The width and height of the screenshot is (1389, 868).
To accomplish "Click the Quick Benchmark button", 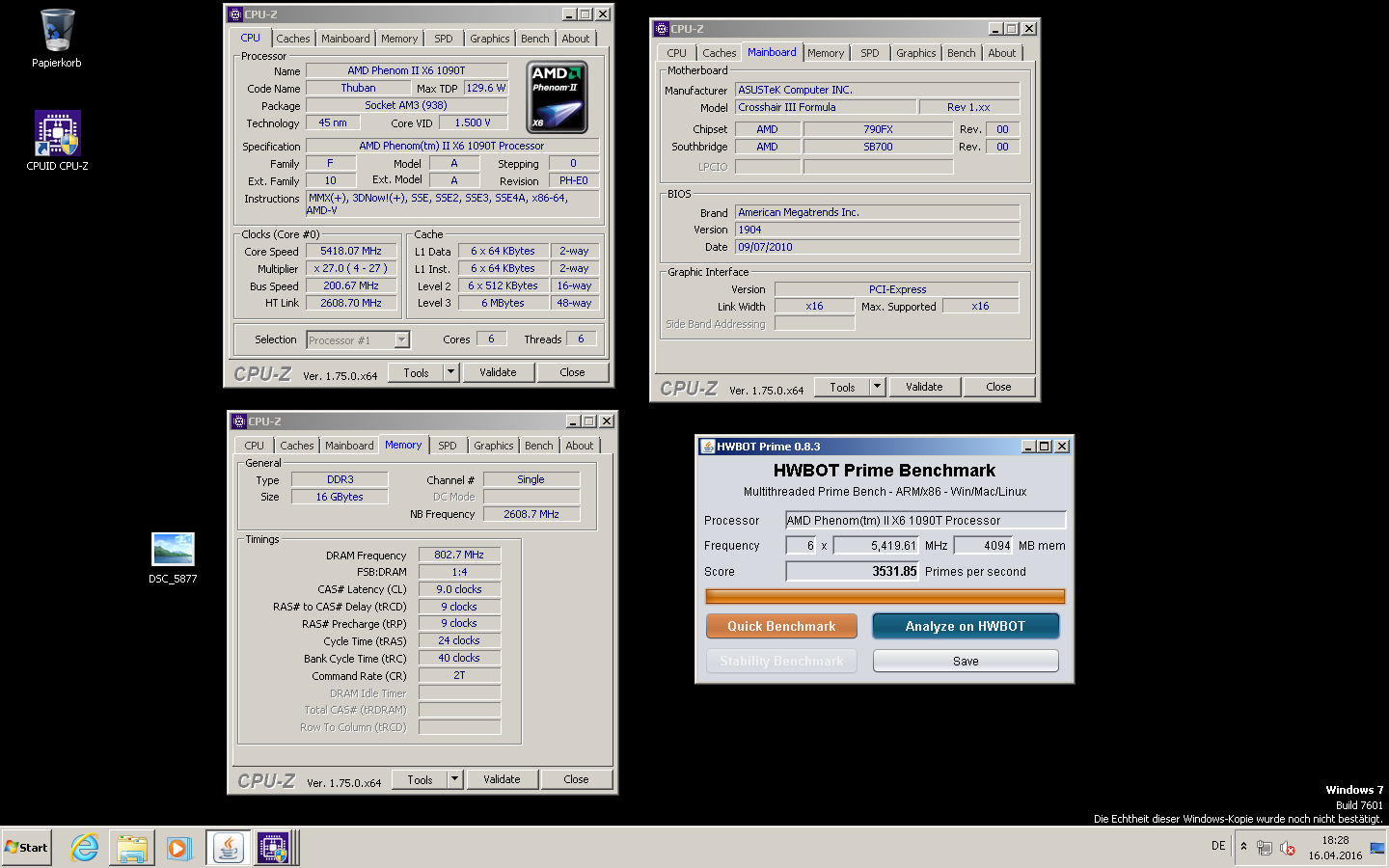I will pos(781,626).
